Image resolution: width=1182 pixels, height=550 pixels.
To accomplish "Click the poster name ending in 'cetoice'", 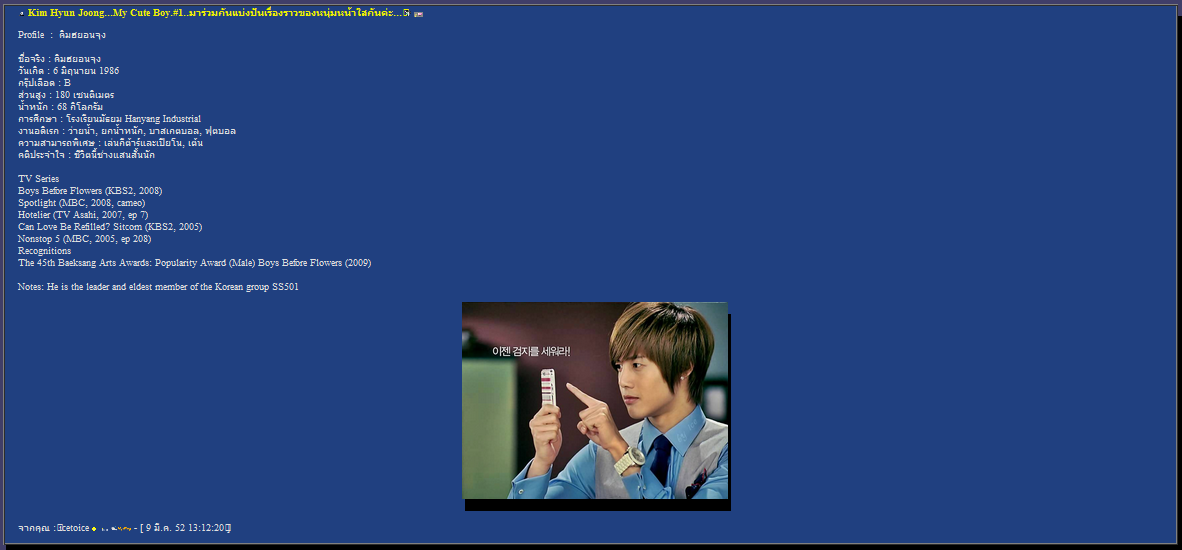I will [73, 527].
